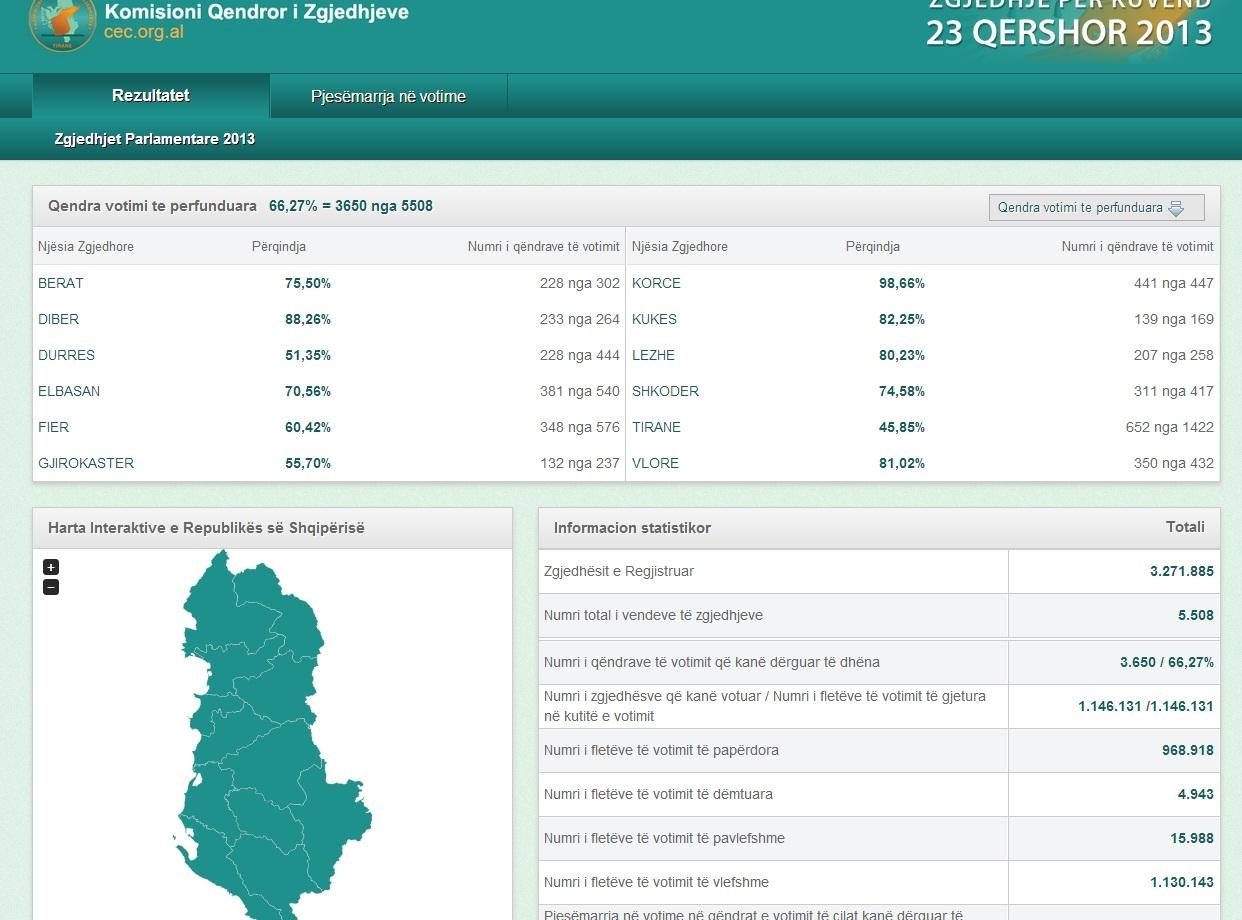Select the DURRES district link
The width and height of the screenshot is (1242, 920).
[x=66, y=355]
